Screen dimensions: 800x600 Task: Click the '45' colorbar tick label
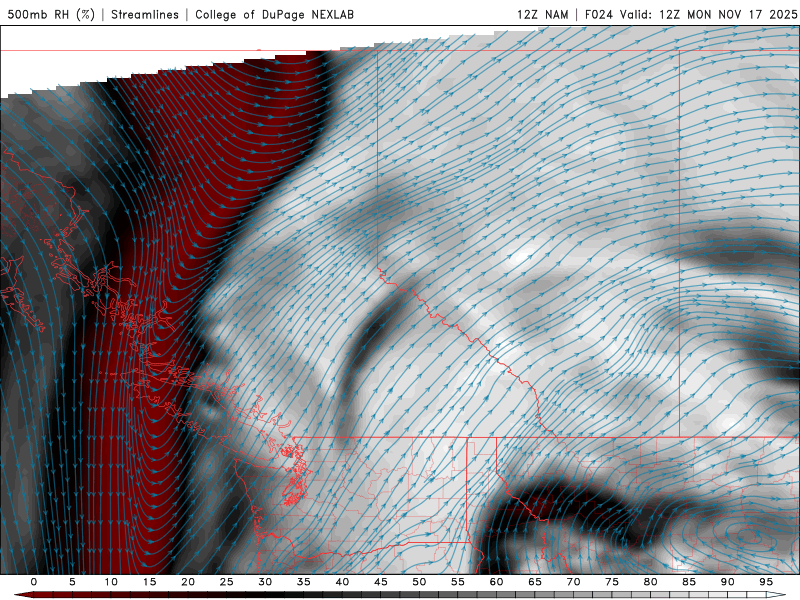pos(381,582)
